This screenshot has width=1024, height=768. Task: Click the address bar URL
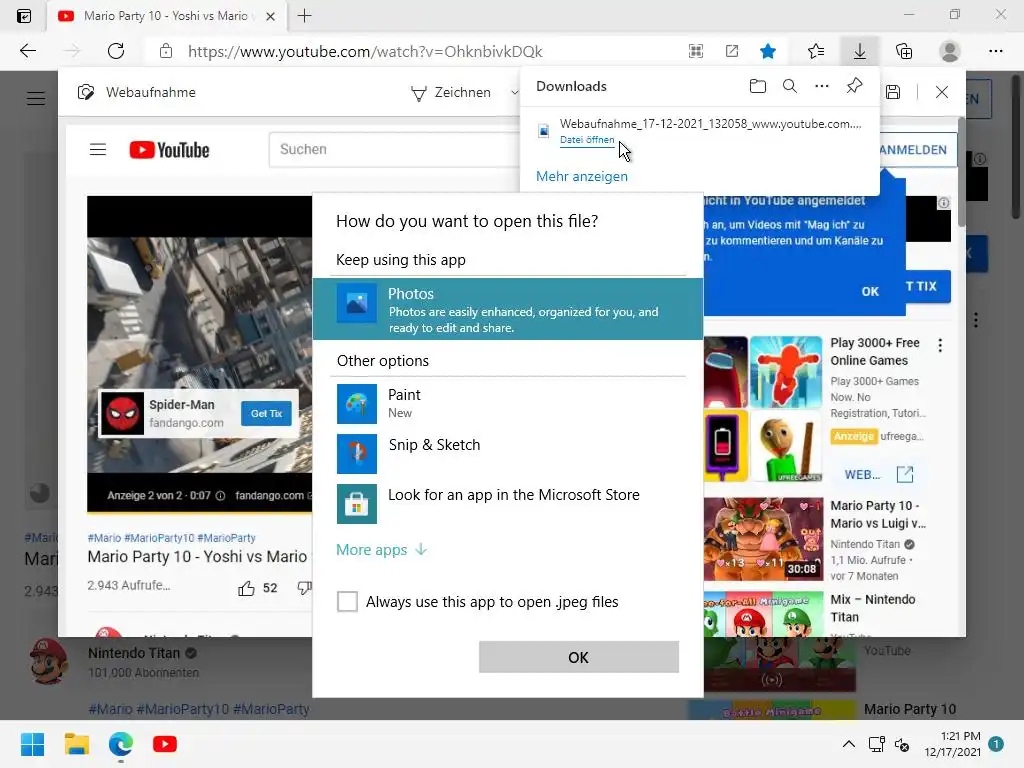(365, 52)
